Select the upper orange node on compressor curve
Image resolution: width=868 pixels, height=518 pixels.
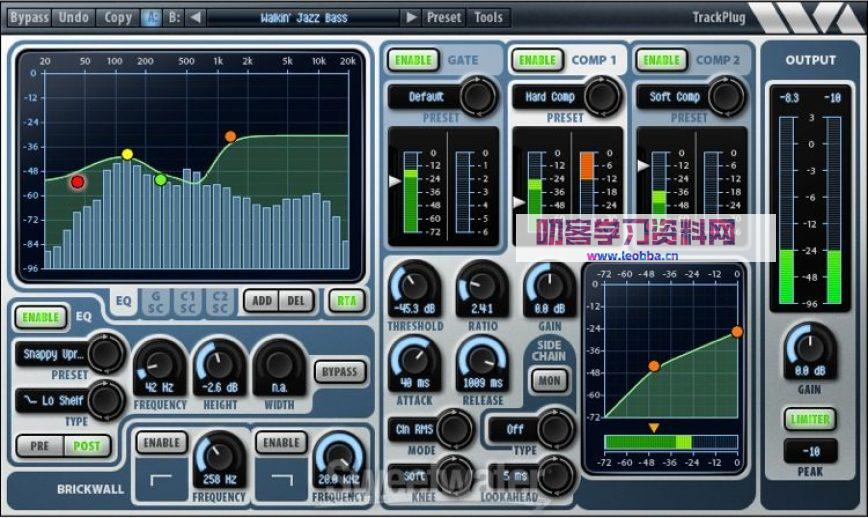pyautogui.click(x=737, y=332)
